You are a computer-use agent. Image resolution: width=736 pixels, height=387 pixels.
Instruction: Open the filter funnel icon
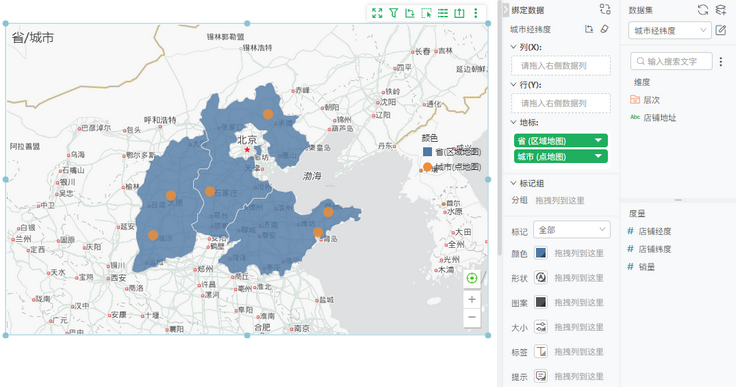tap(394, 13)
